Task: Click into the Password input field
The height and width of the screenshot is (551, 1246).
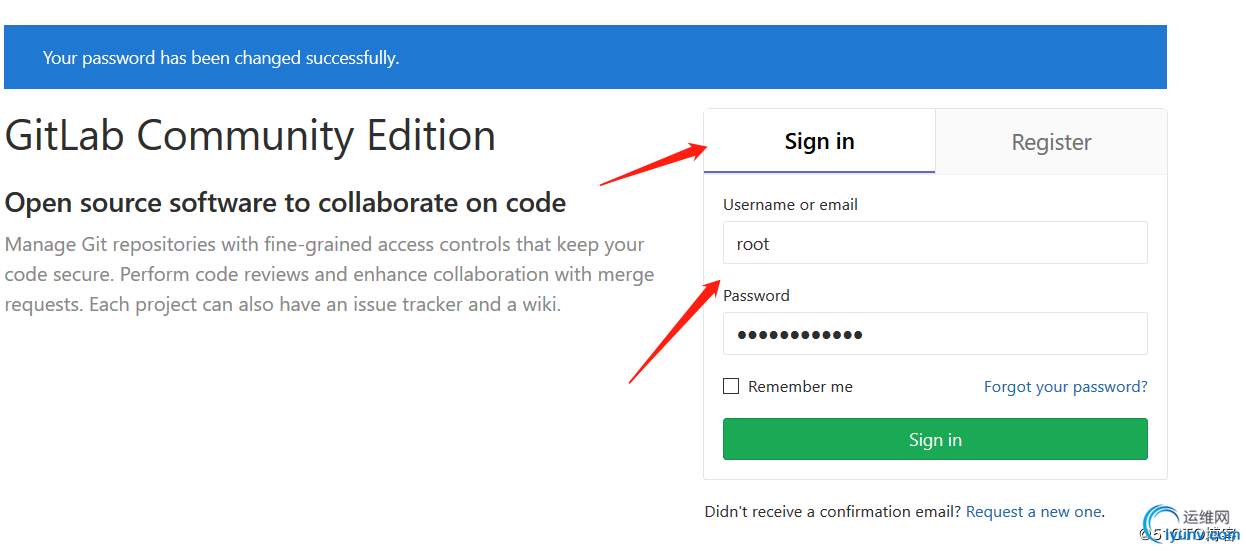Action: pos(935,333)
